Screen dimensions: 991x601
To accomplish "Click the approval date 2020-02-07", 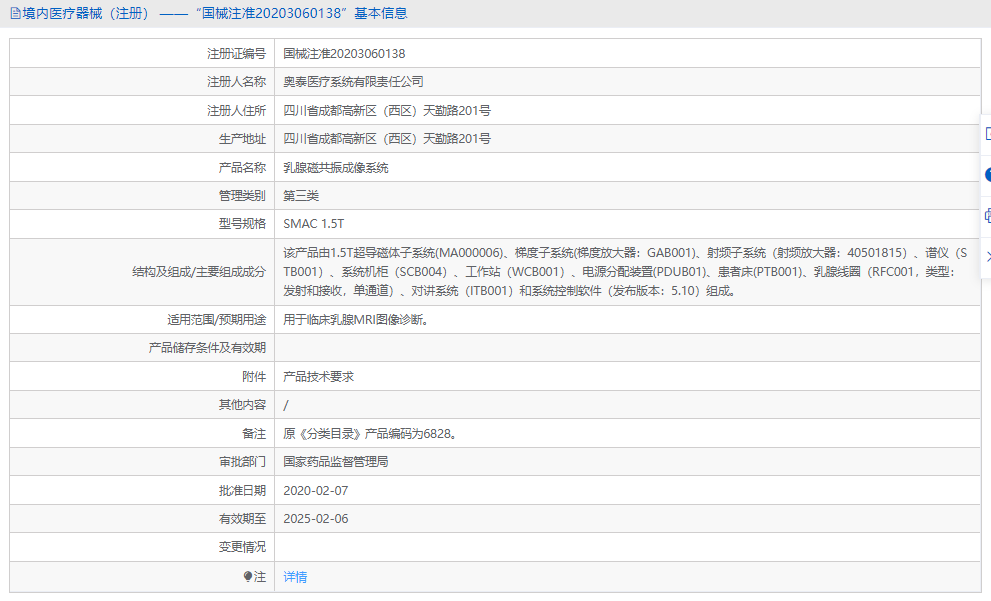I will (x=316, y=490).
